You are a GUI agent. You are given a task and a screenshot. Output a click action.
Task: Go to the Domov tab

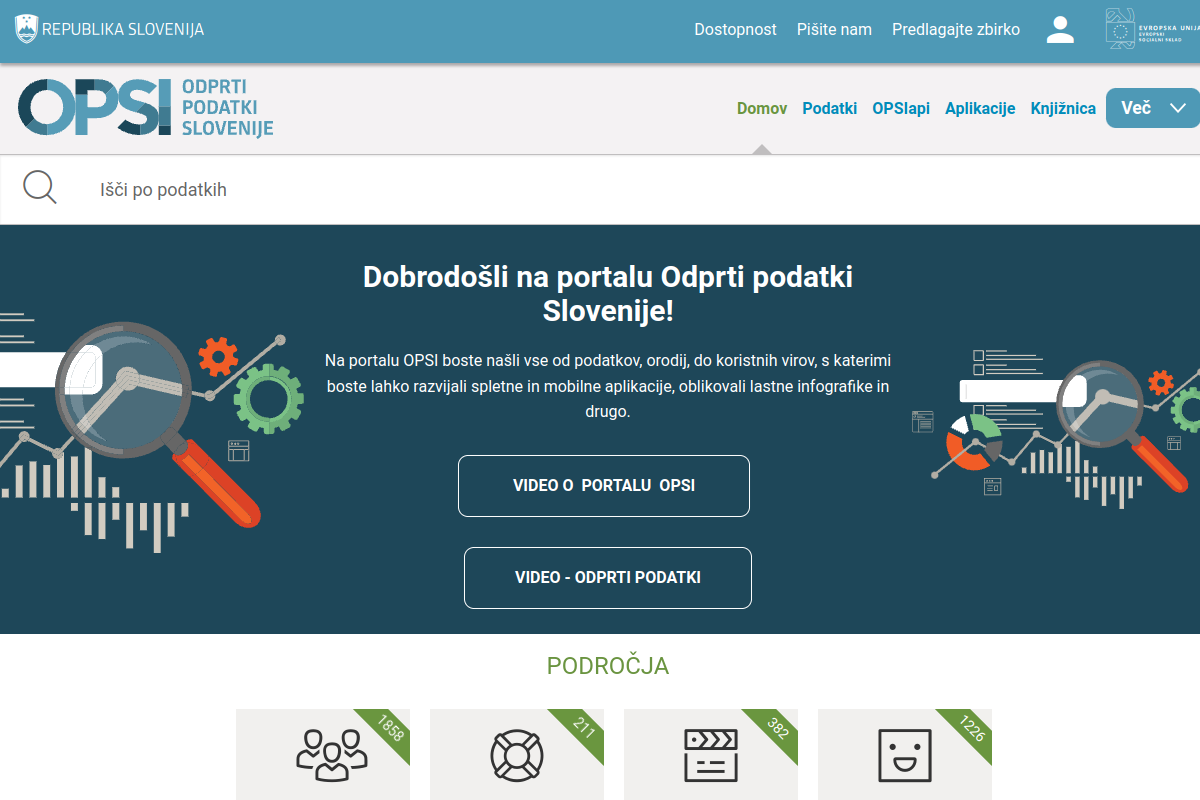pos(762,108)
